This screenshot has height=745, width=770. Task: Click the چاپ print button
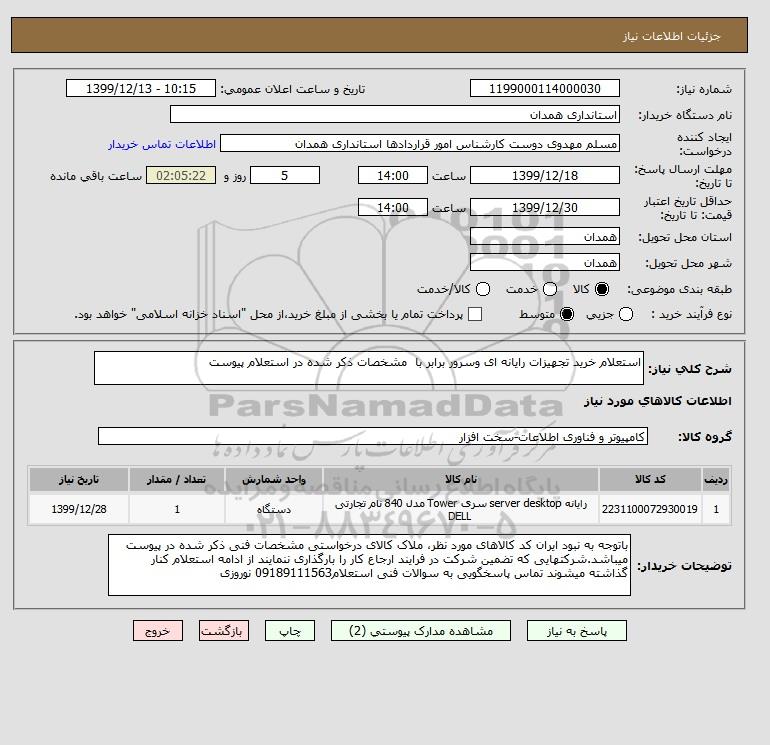click(x=290, y=631)
